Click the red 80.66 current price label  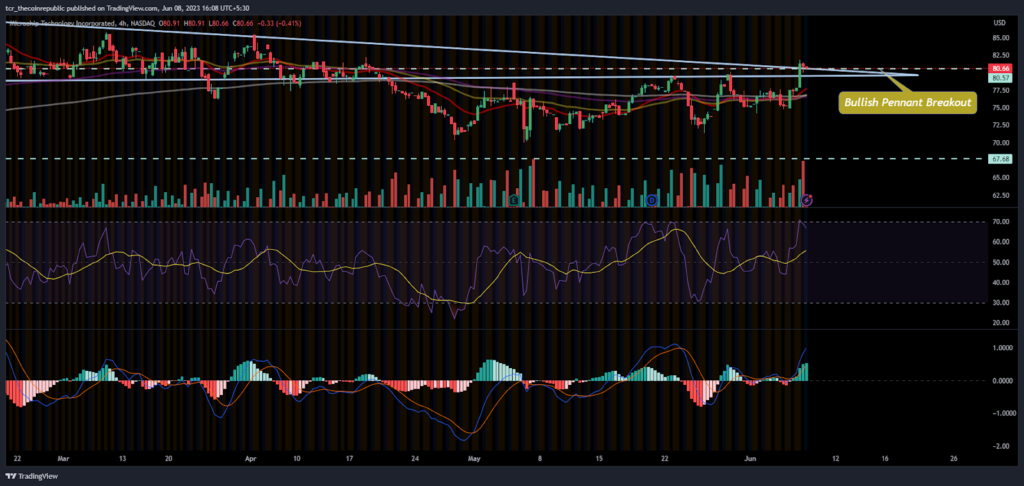(1001, 69)
